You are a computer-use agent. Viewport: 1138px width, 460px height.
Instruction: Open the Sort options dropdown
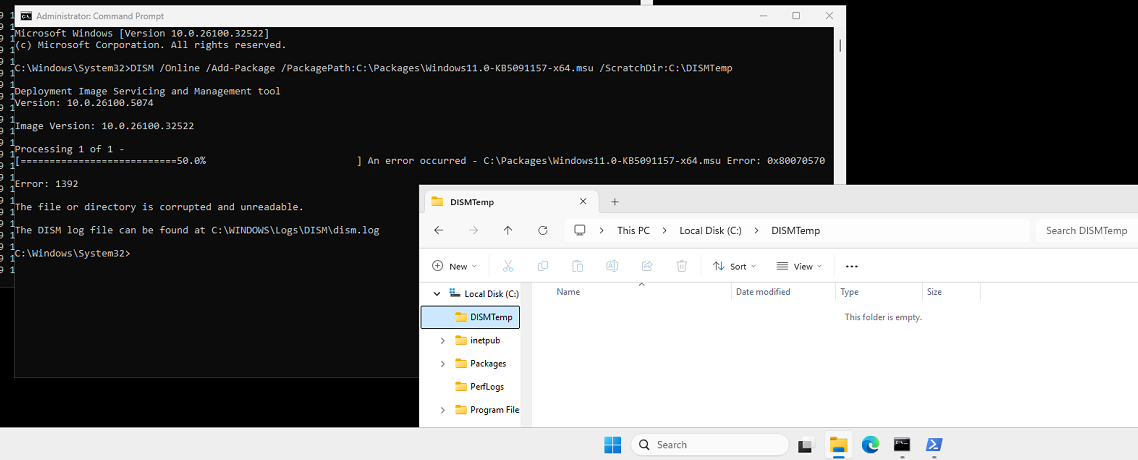click(734, 266)
